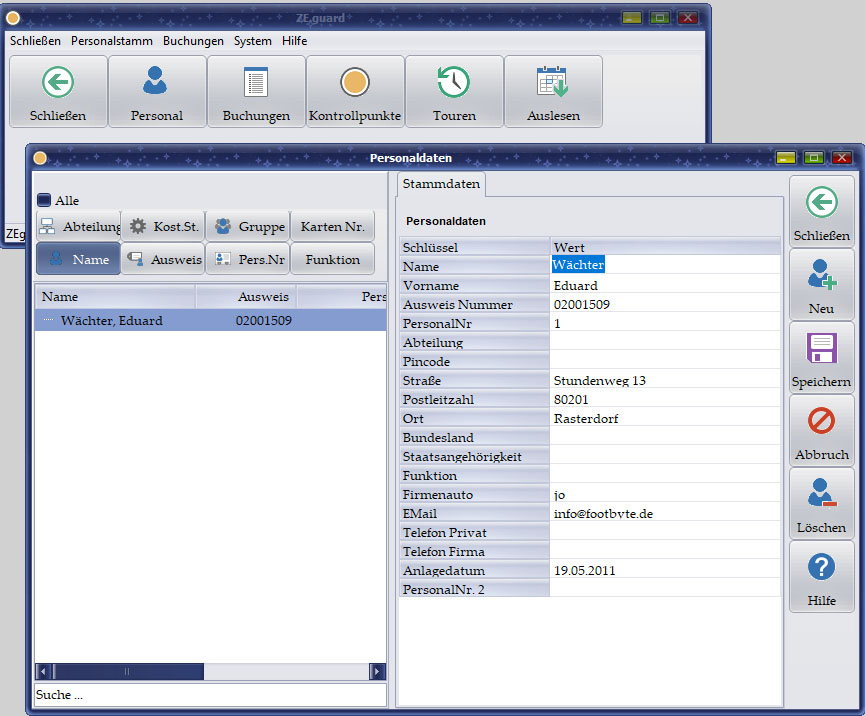Save the record with the Speichern icon
The image size is (865, 716).
(x=821, y=357)
